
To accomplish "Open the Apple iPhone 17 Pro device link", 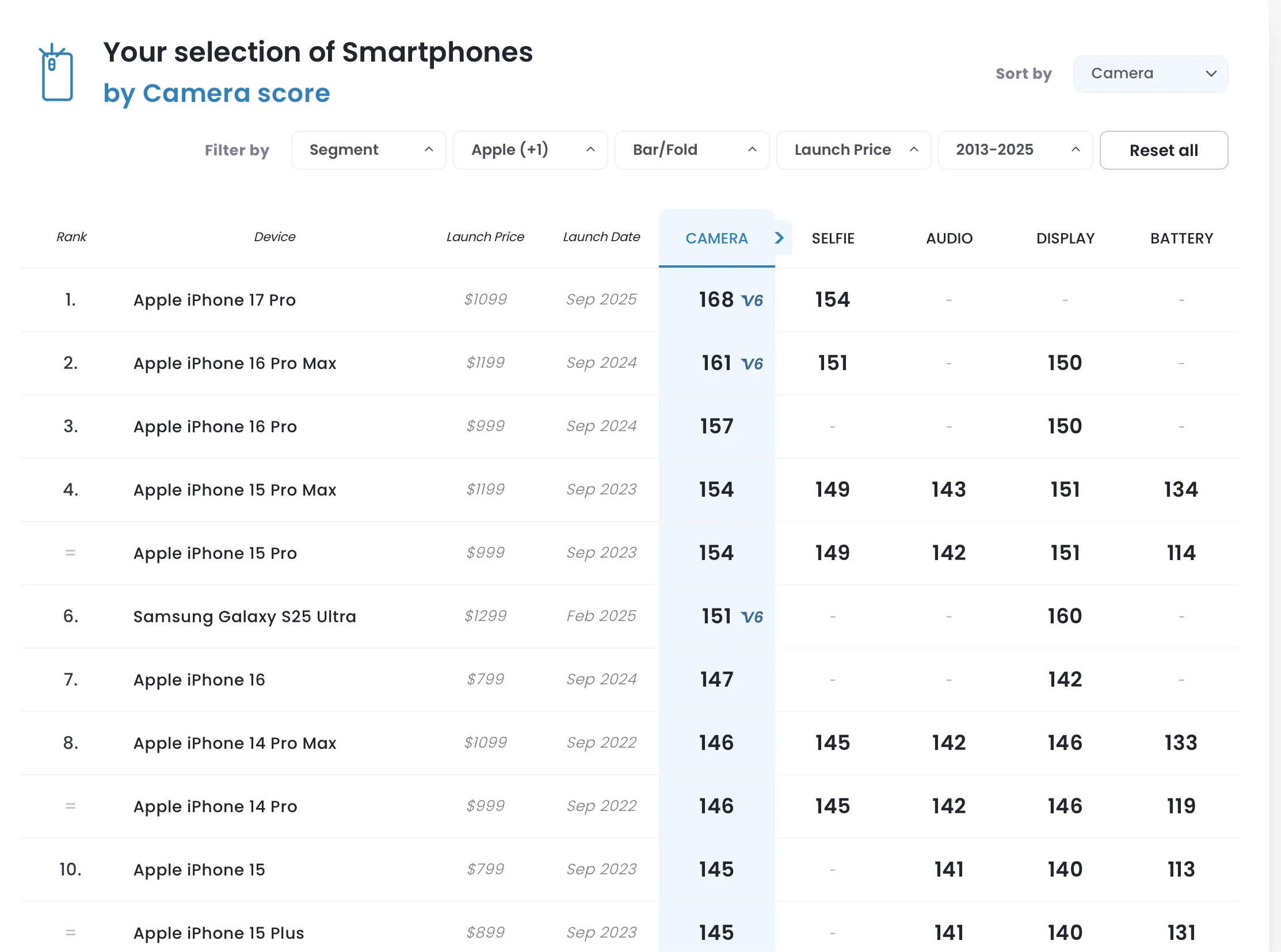I will 215,300.
